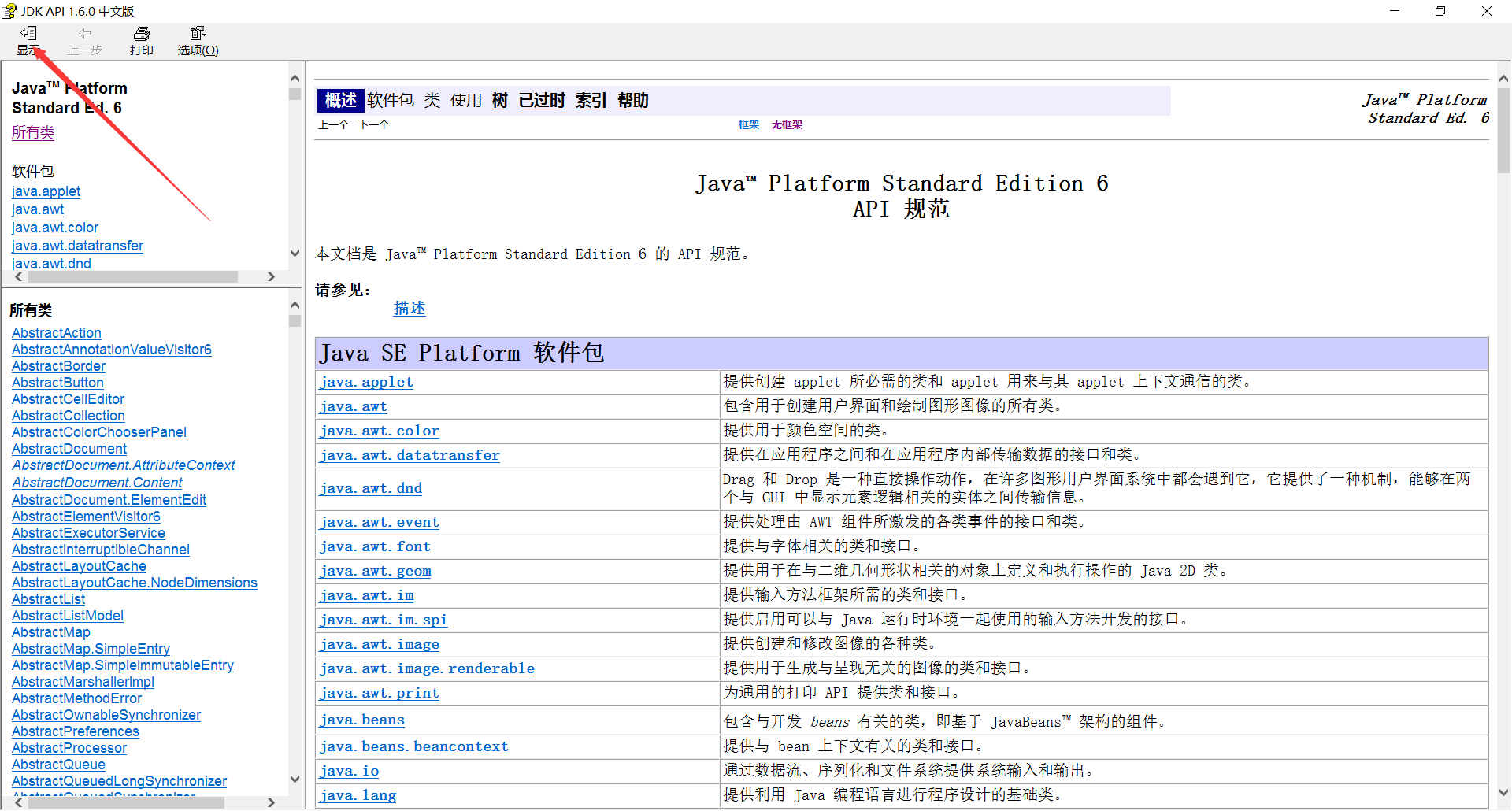Click main content scroll-up arrow
This screenshot has height=811, width=1512.
pyautogui.click(x=1503, y=79)
